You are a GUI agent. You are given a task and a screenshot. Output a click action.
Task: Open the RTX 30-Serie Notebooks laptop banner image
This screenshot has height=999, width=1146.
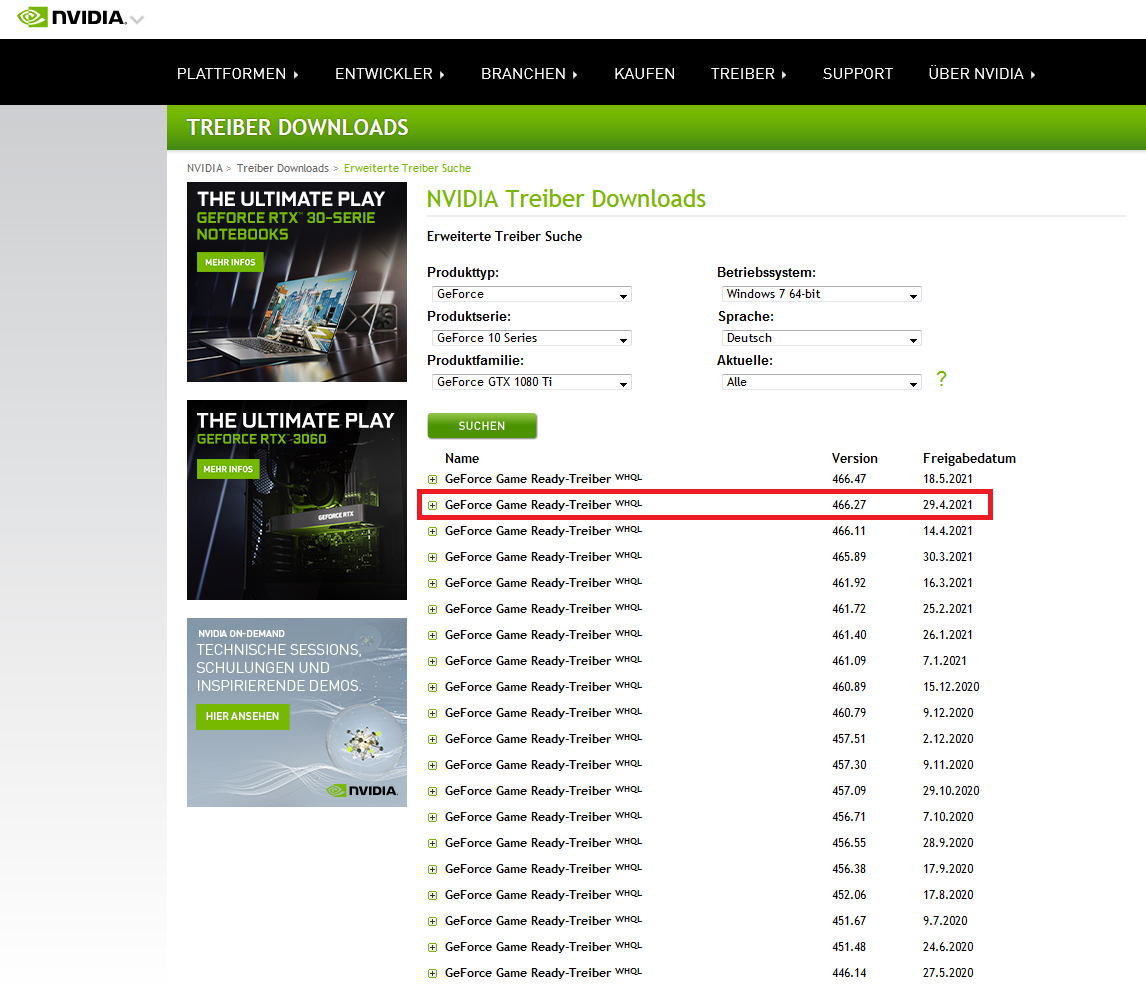pyautogui.click(x=297, y=282)
